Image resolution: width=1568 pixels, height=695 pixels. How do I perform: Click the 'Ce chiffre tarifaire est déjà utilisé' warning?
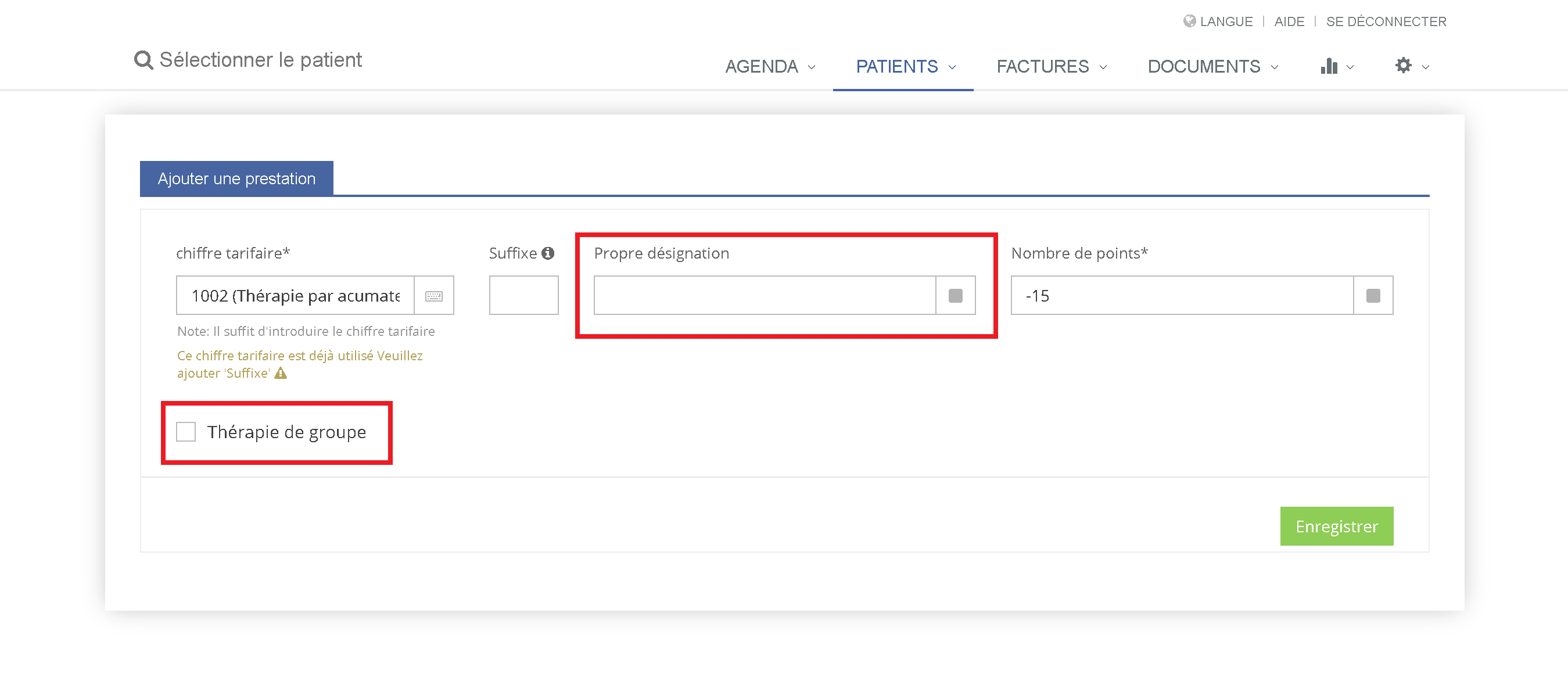point(299,364)
